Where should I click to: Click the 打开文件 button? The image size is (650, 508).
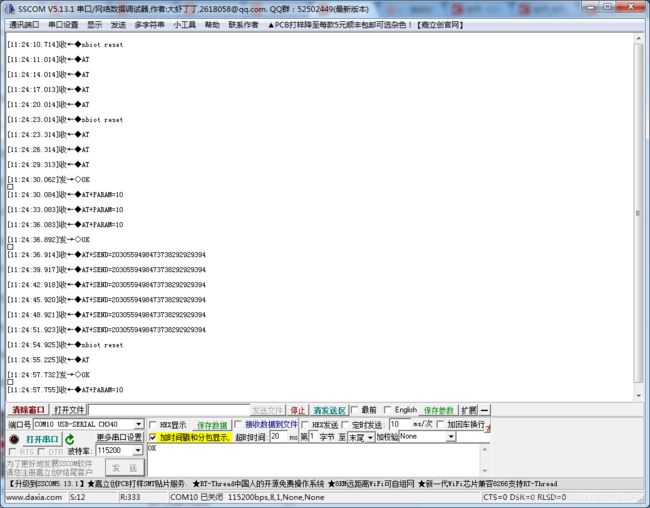click(x=69, y=410)
